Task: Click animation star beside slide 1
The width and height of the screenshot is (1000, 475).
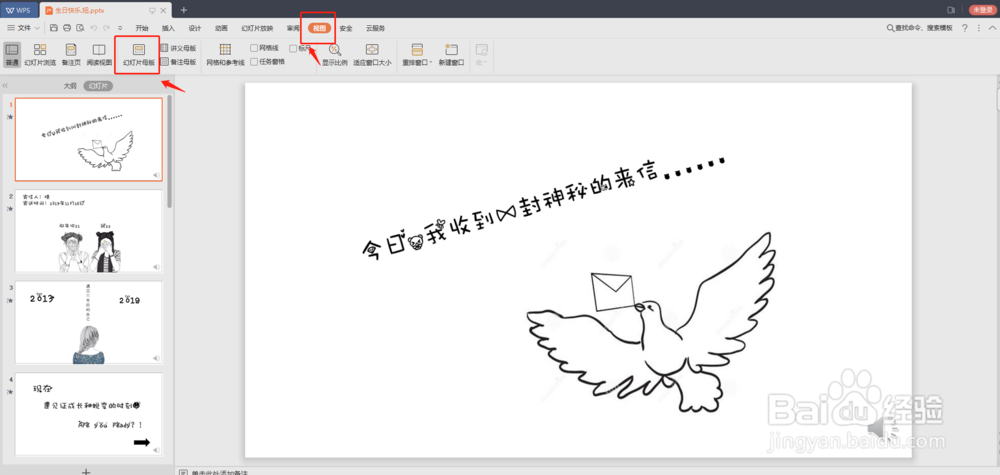Action: tap(10, 117)
